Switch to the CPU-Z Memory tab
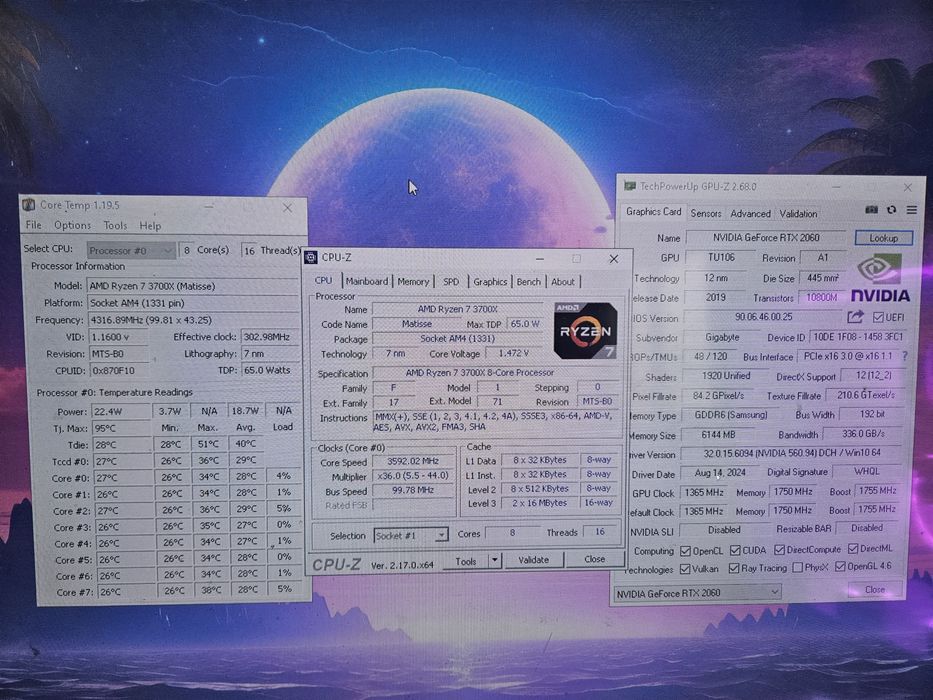 click(x=413, y=281)
